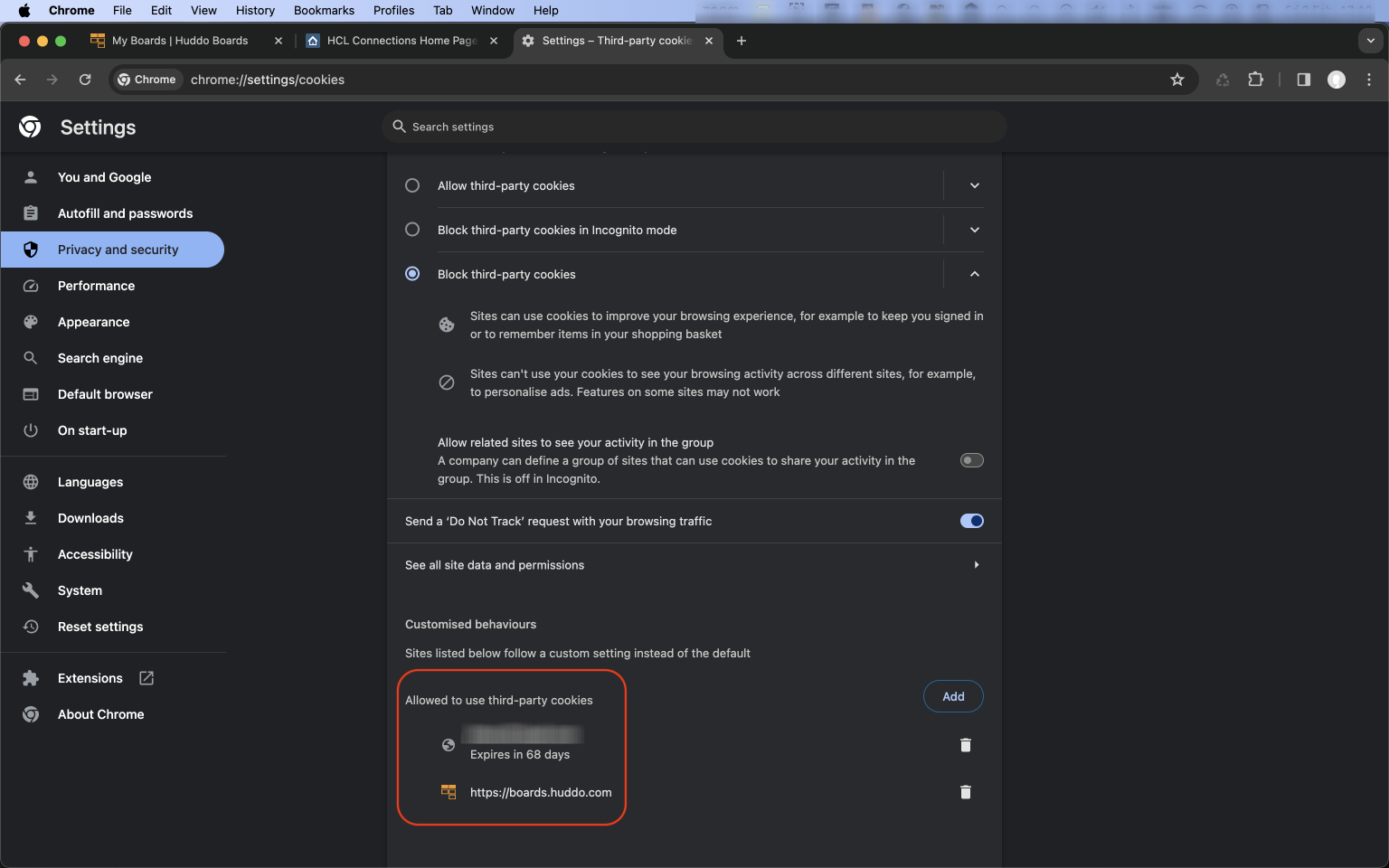Click the Chrome logo next to Settings
The width and height of the screenshot is (1389, 868).
tap(30, 127)
